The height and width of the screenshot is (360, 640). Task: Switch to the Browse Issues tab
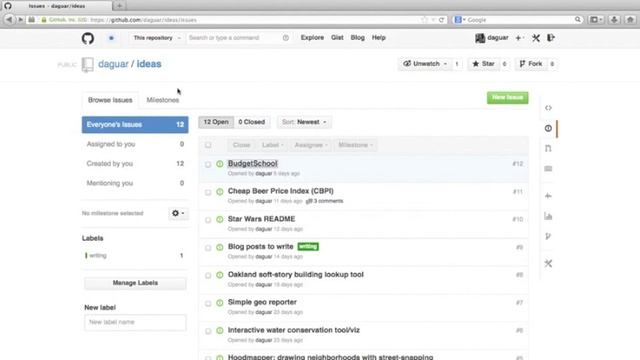pos(110,100)
